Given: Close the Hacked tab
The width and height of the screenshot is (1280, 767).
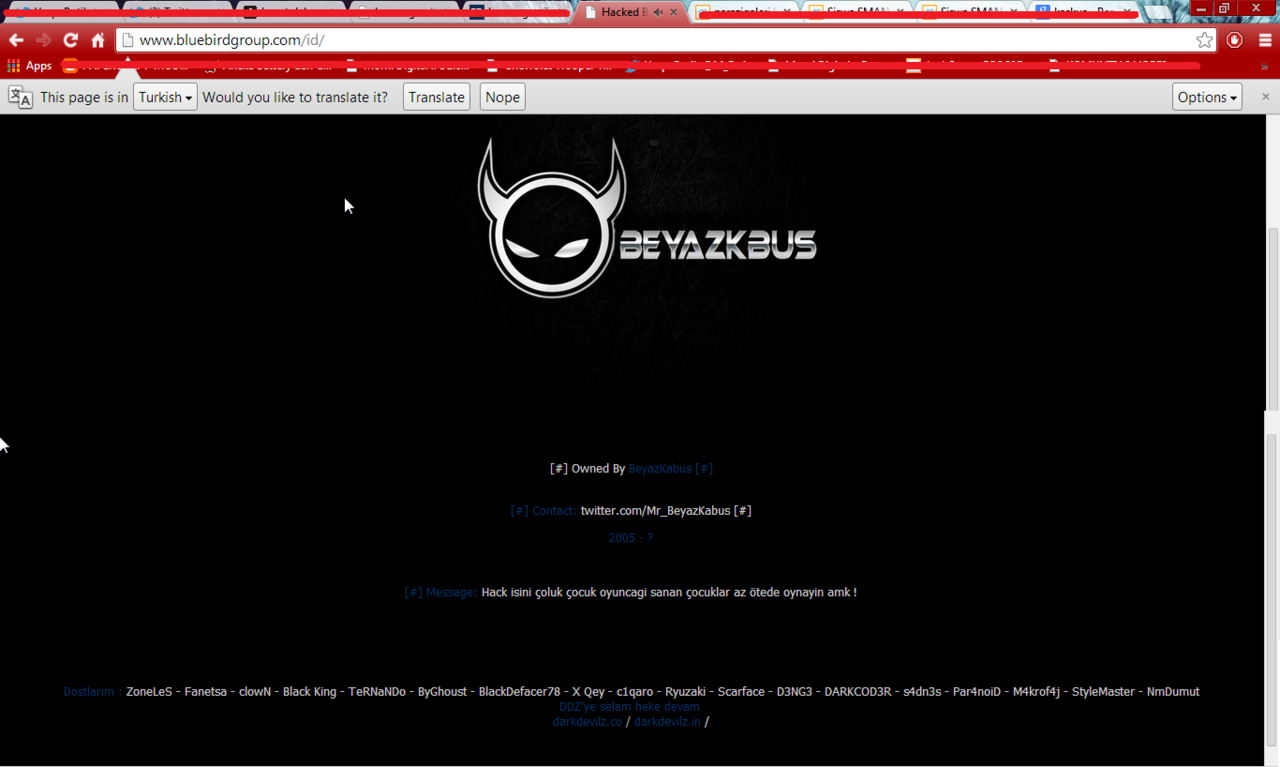Looking at the screenshot, I should pyautogui.click(x=673, y=12).
